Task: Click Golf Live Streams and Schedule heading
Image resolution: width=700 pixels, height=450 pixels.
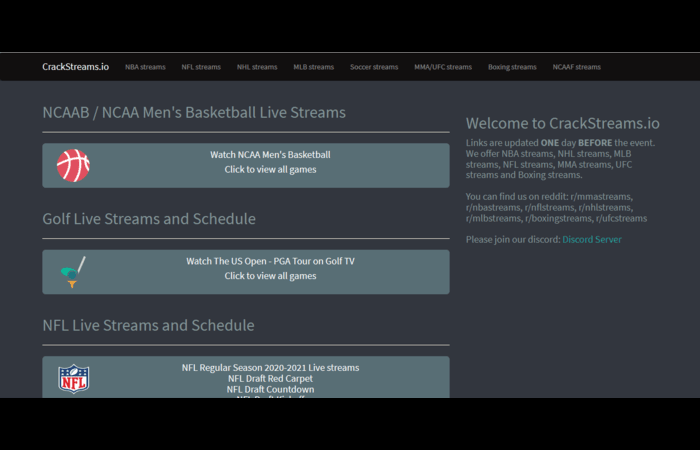Action: (149, 219)
